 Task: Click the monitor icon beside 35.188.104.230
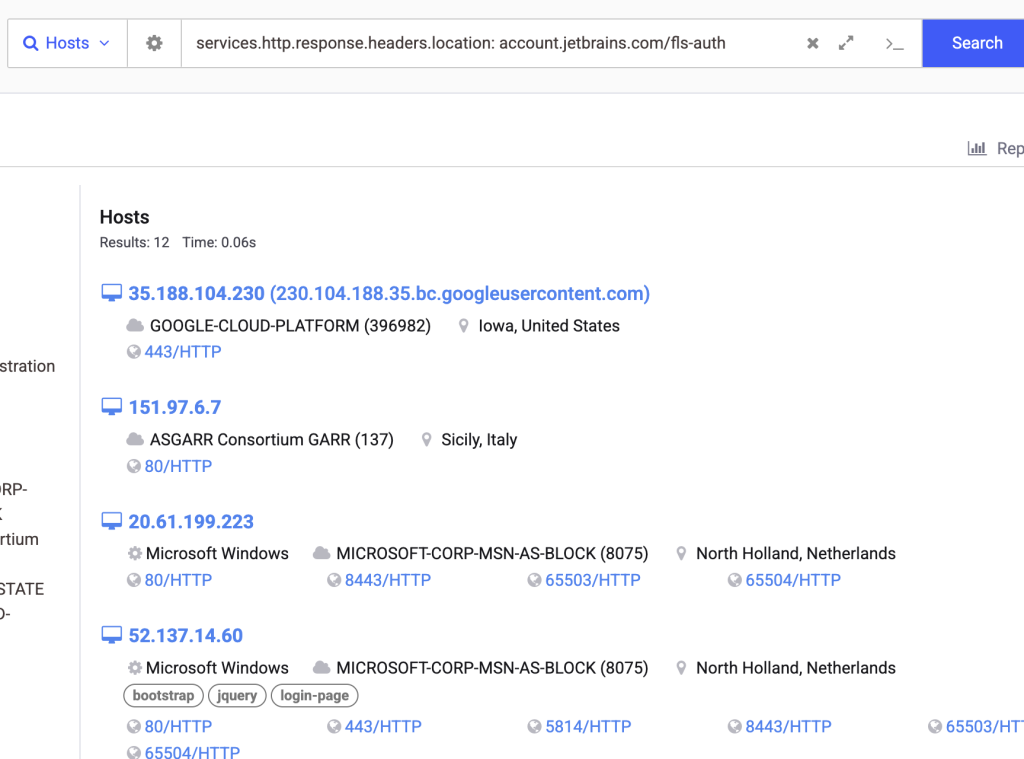tap(111, 293)
